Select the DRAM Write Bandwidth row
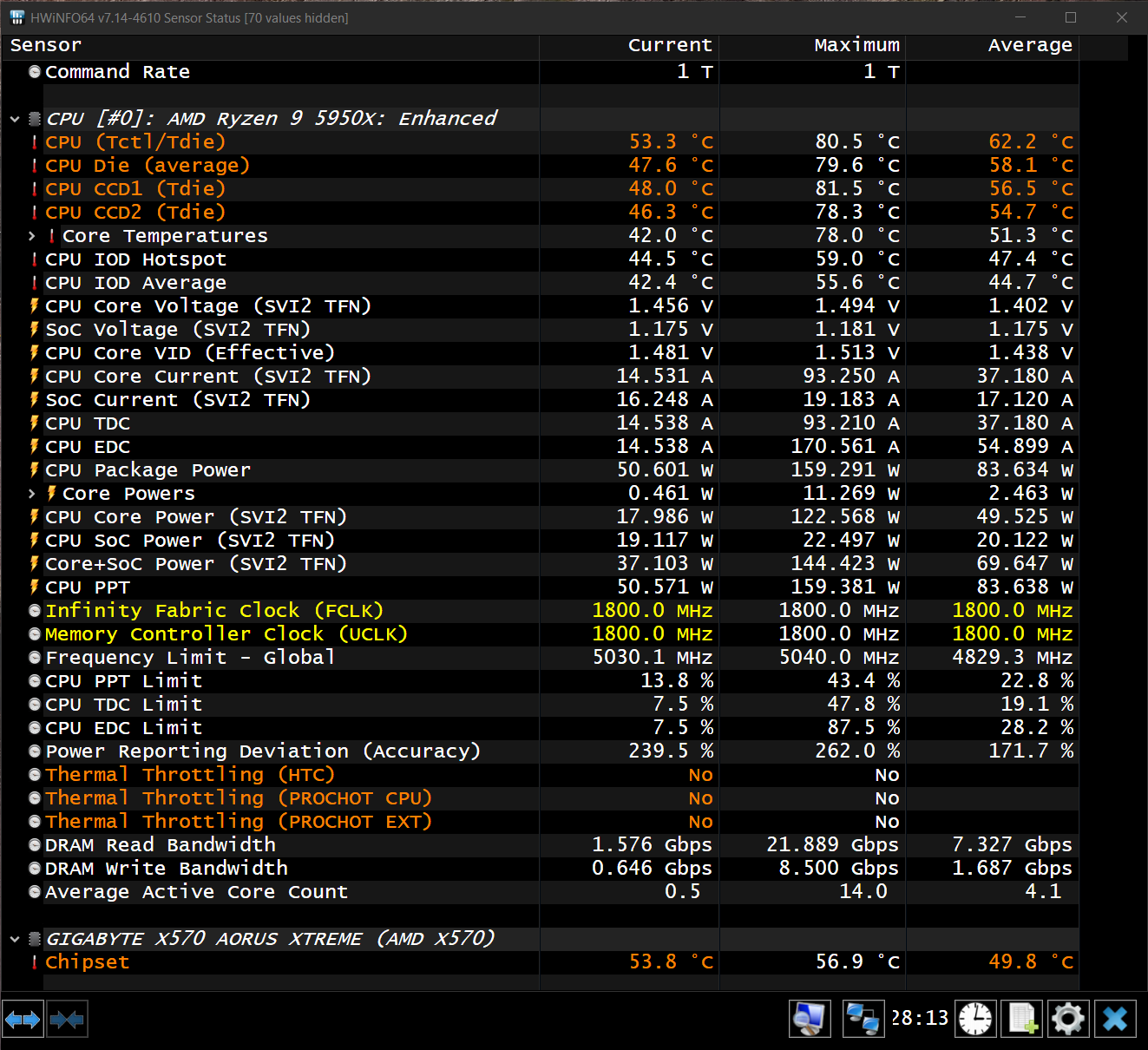This screenshot has width=1148, height=1050. [x=540, y=869]
